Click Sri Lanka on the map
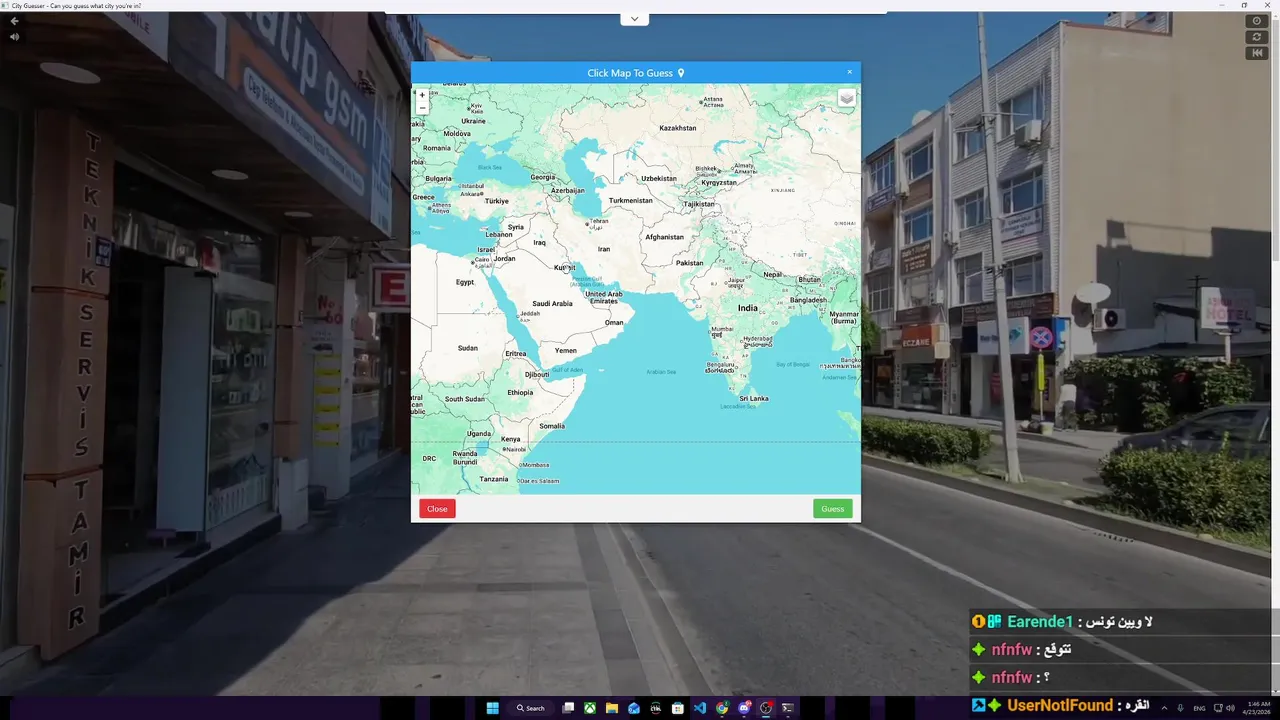Screen dimensions: 1280x720 [x=754, y=399]
